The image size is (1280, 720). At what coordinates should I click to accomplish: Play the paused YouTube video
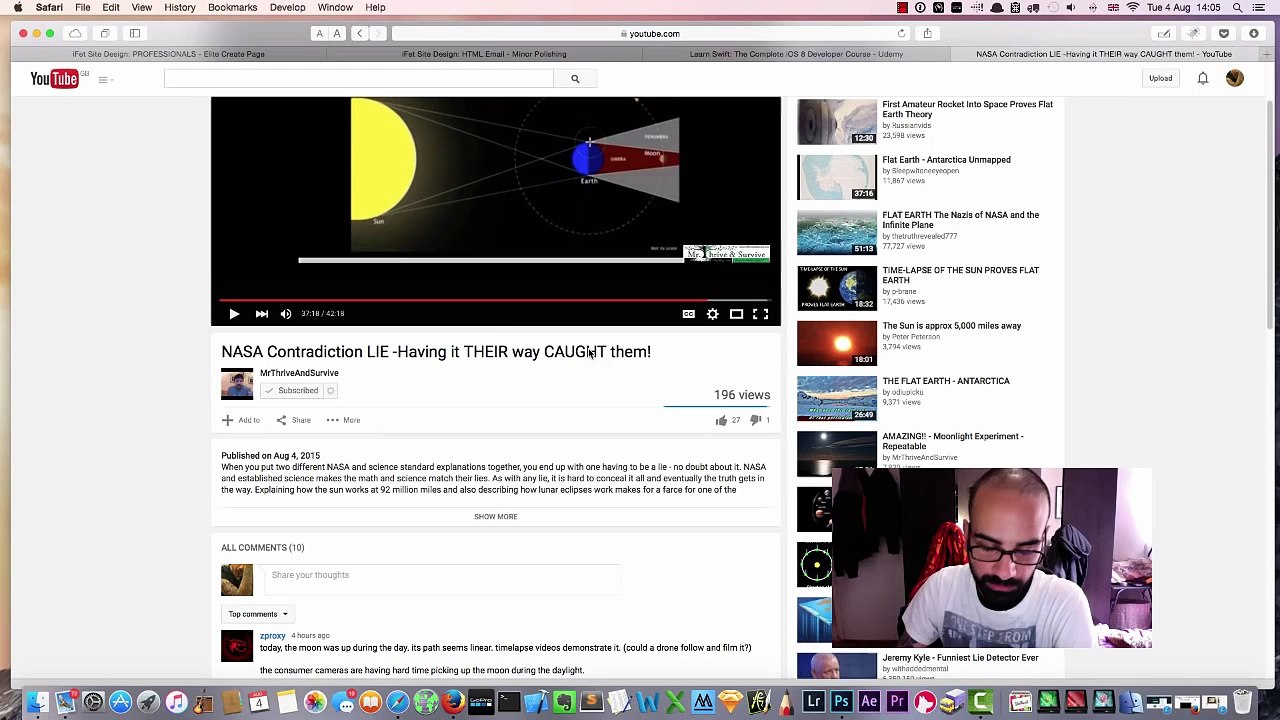[234, 314]
